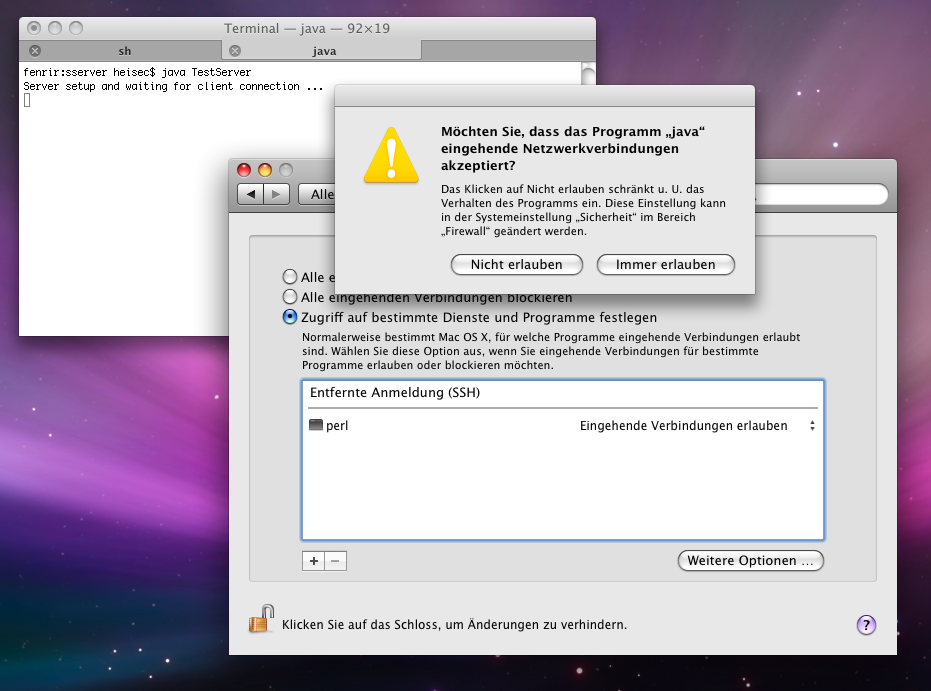The width and height of the screenshot is (931, 691).
Task: Close the System Preferences window
Action: pos(244,170)
